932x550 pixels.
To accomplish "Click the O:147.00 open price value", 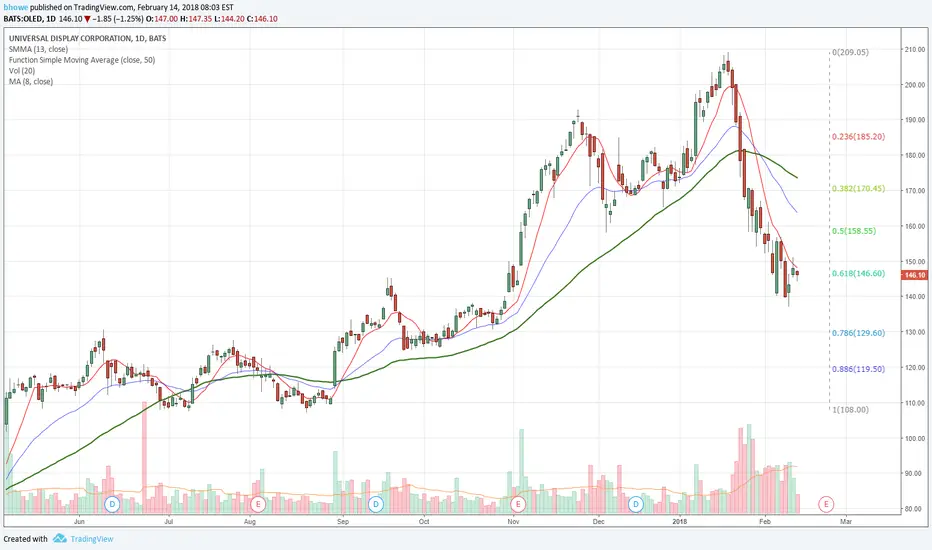I will click(162, 18).
